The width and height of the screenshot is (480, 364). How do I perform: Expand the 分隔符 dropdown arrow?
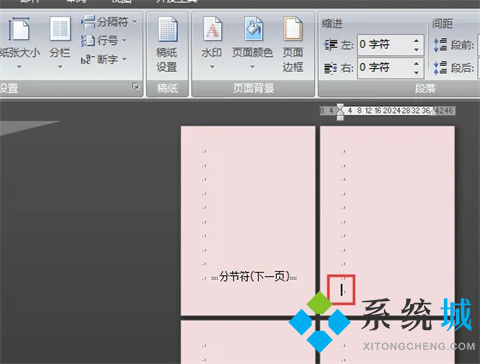134,22
